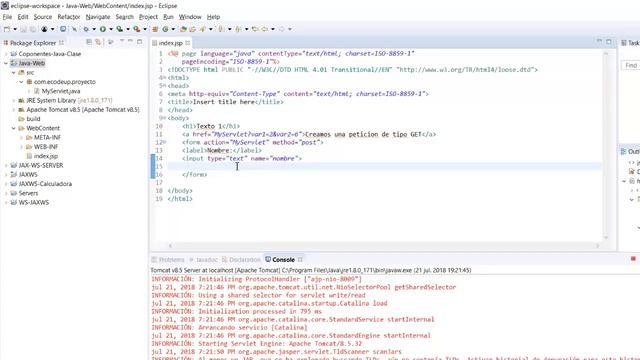Collapse the html code fold at line 4
640x360 pixels.
(164, 78)
